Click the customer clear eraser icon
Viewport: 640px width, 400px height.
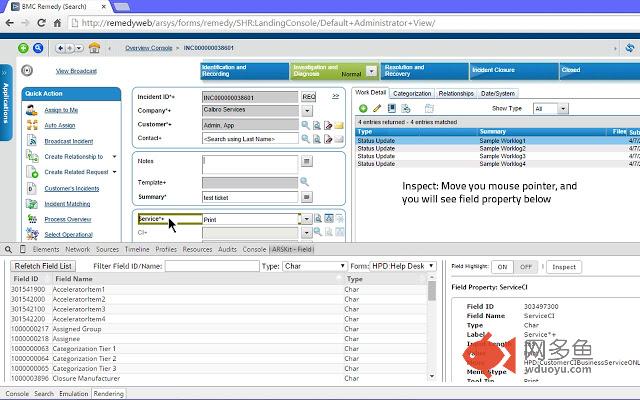328,125
